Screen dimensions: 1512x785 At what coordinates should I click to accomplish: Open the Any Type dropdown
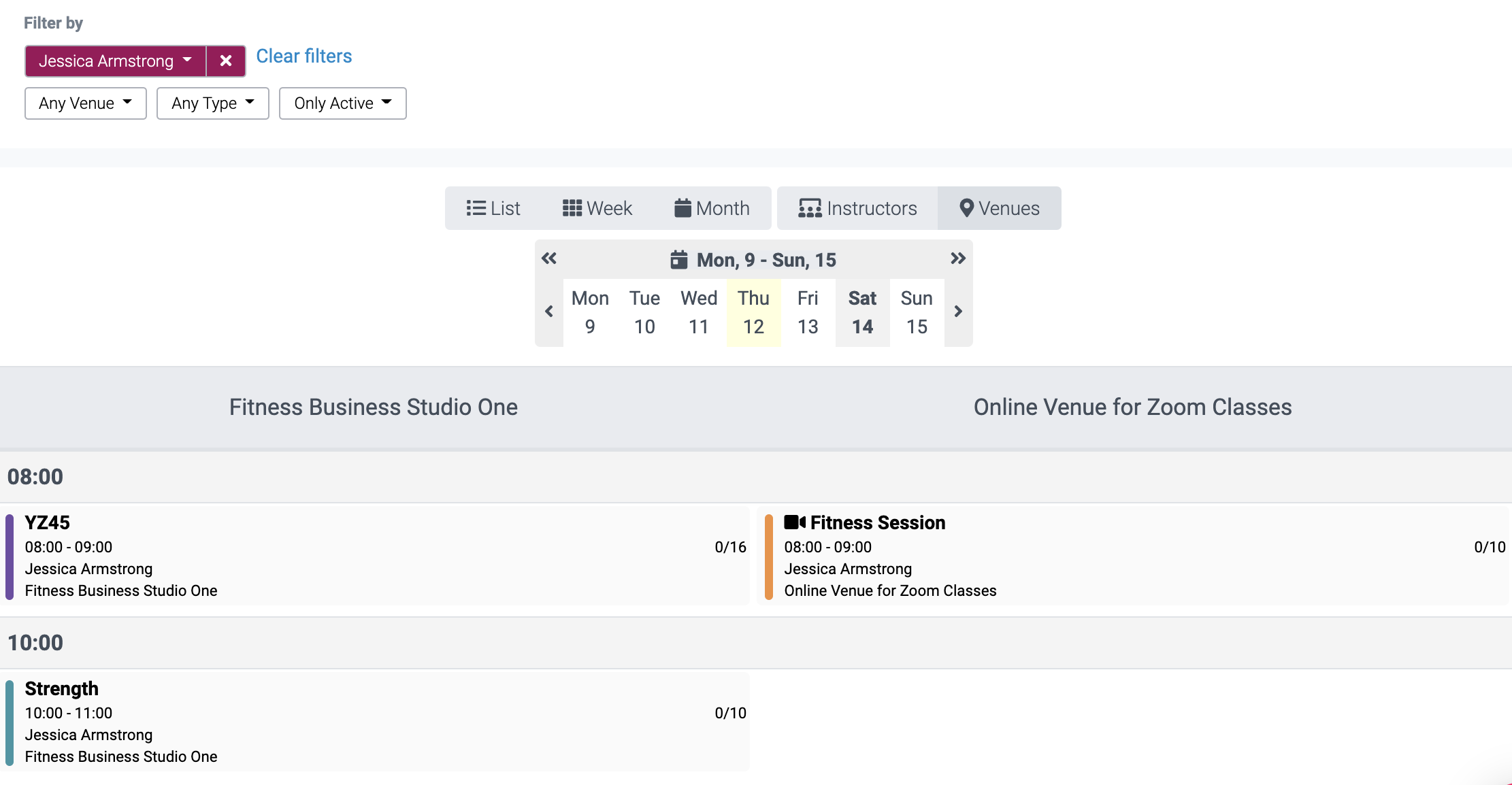pos(212,103)
